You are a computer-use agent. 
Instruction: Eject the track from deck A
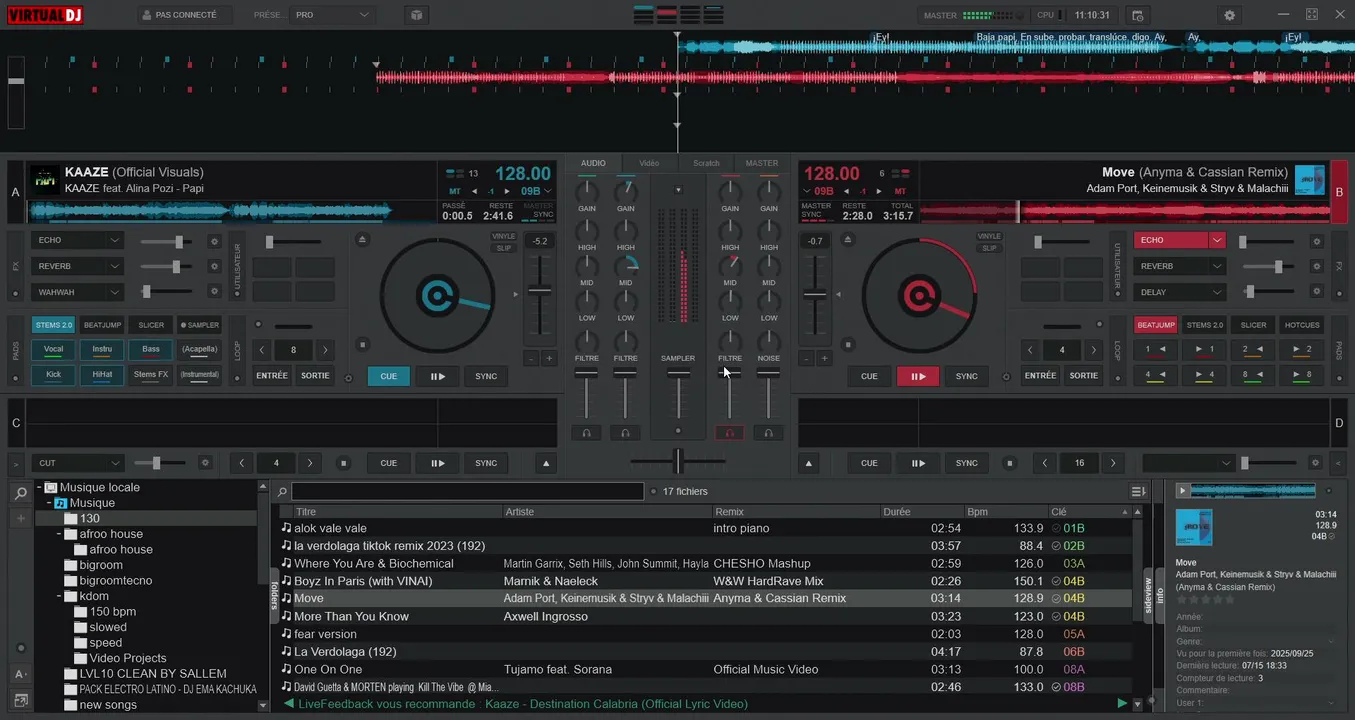pos(362,240)
